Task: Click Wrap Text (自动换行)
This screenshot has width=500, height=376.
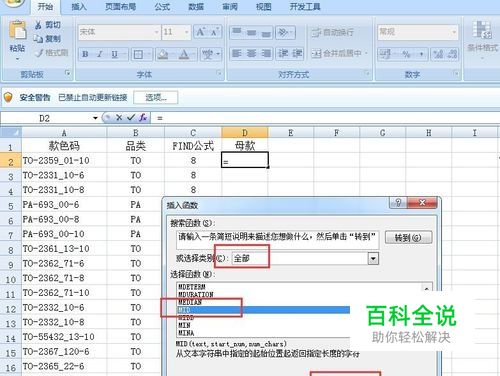Action: [332, 32]
